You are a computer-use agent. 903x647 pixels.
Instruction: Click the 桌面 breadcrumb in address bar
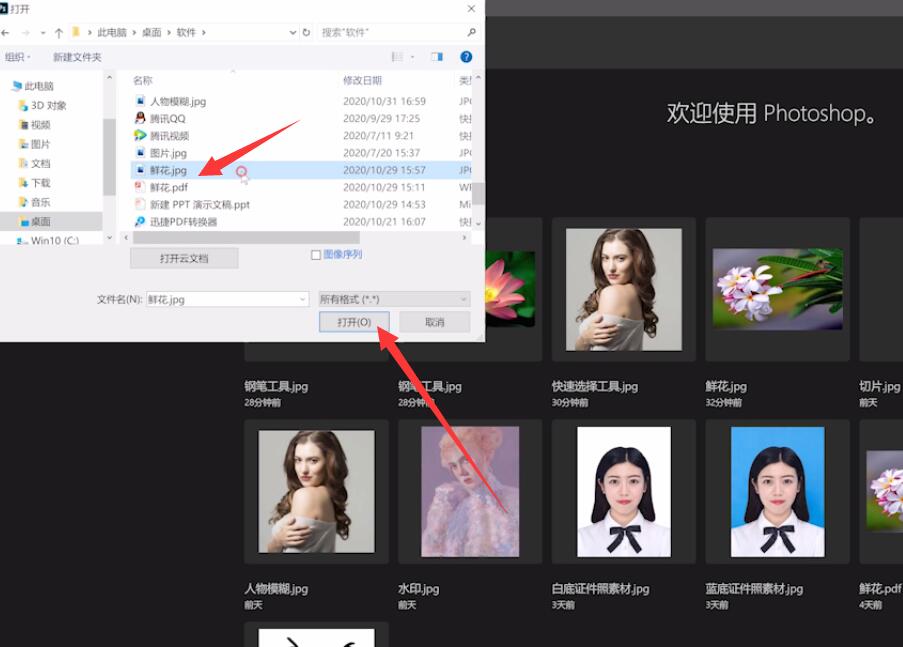tap(152, 33)
